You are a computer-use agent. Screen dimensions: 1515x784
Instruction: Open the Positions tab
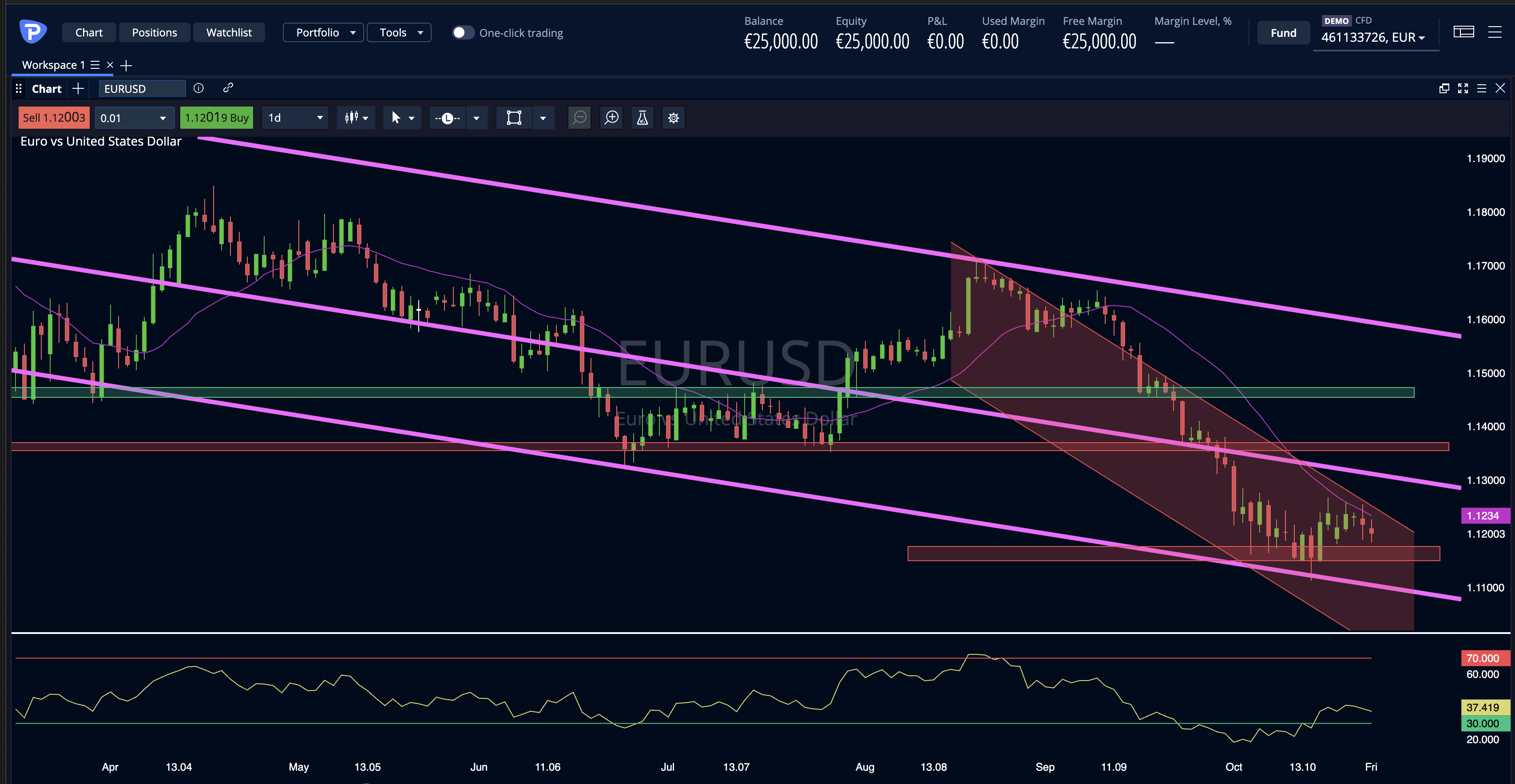click(154, 32)
